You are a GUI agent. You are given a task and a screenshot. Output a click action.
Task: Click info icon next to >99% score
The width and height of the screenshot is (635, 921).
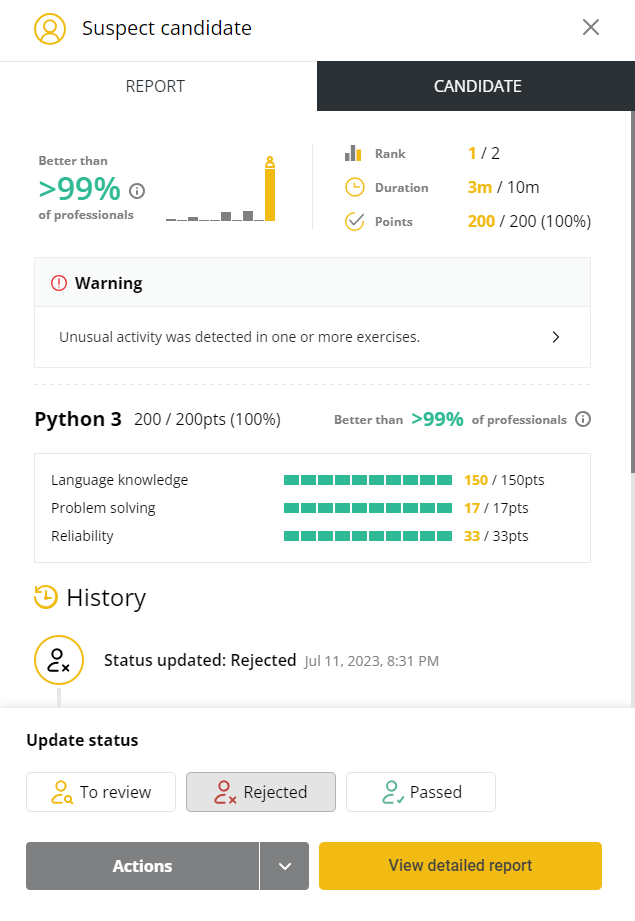(x=138, y=191)
